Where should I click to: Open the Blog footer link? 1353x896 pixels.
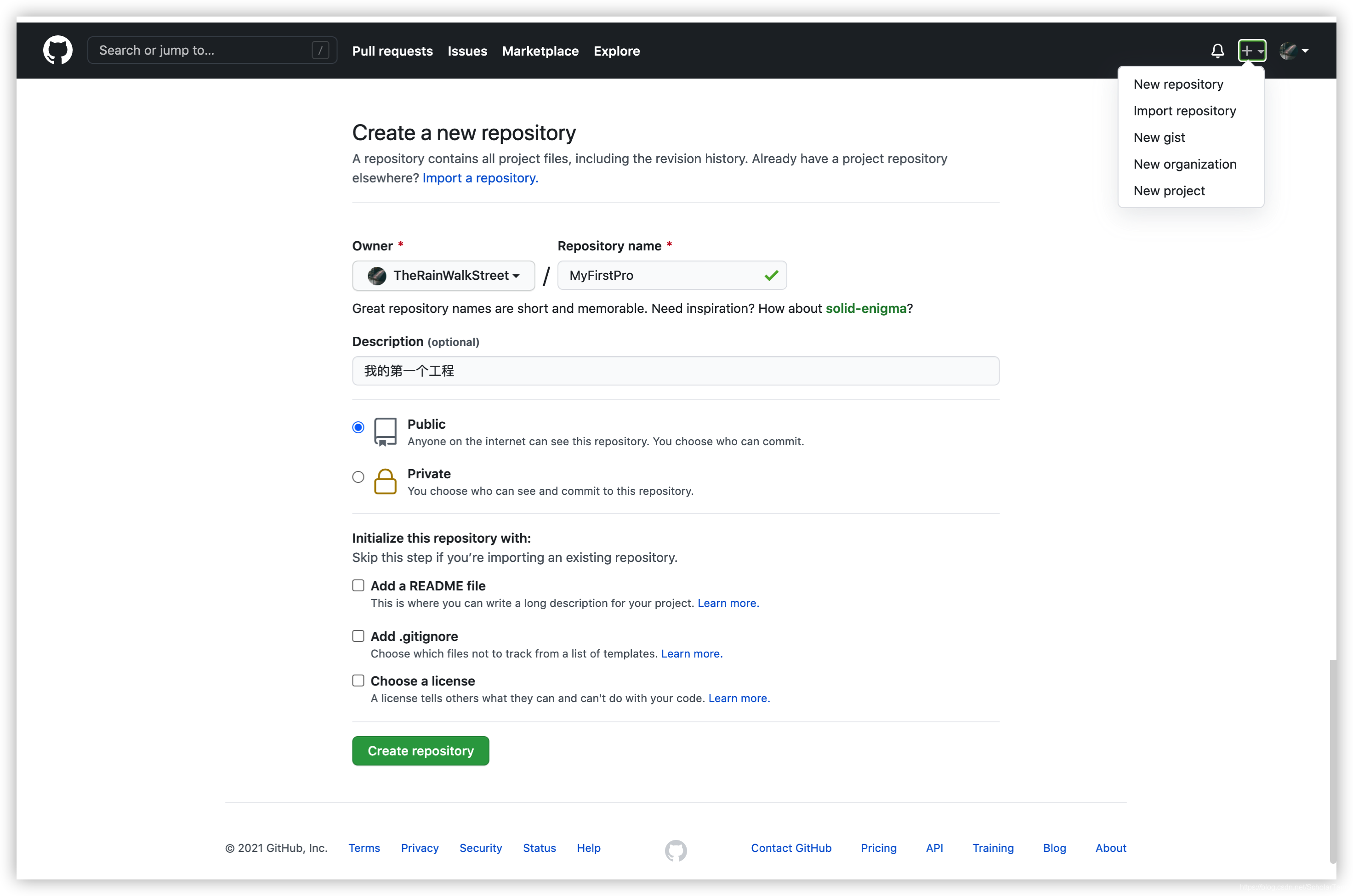click(x=1054, y=848)
